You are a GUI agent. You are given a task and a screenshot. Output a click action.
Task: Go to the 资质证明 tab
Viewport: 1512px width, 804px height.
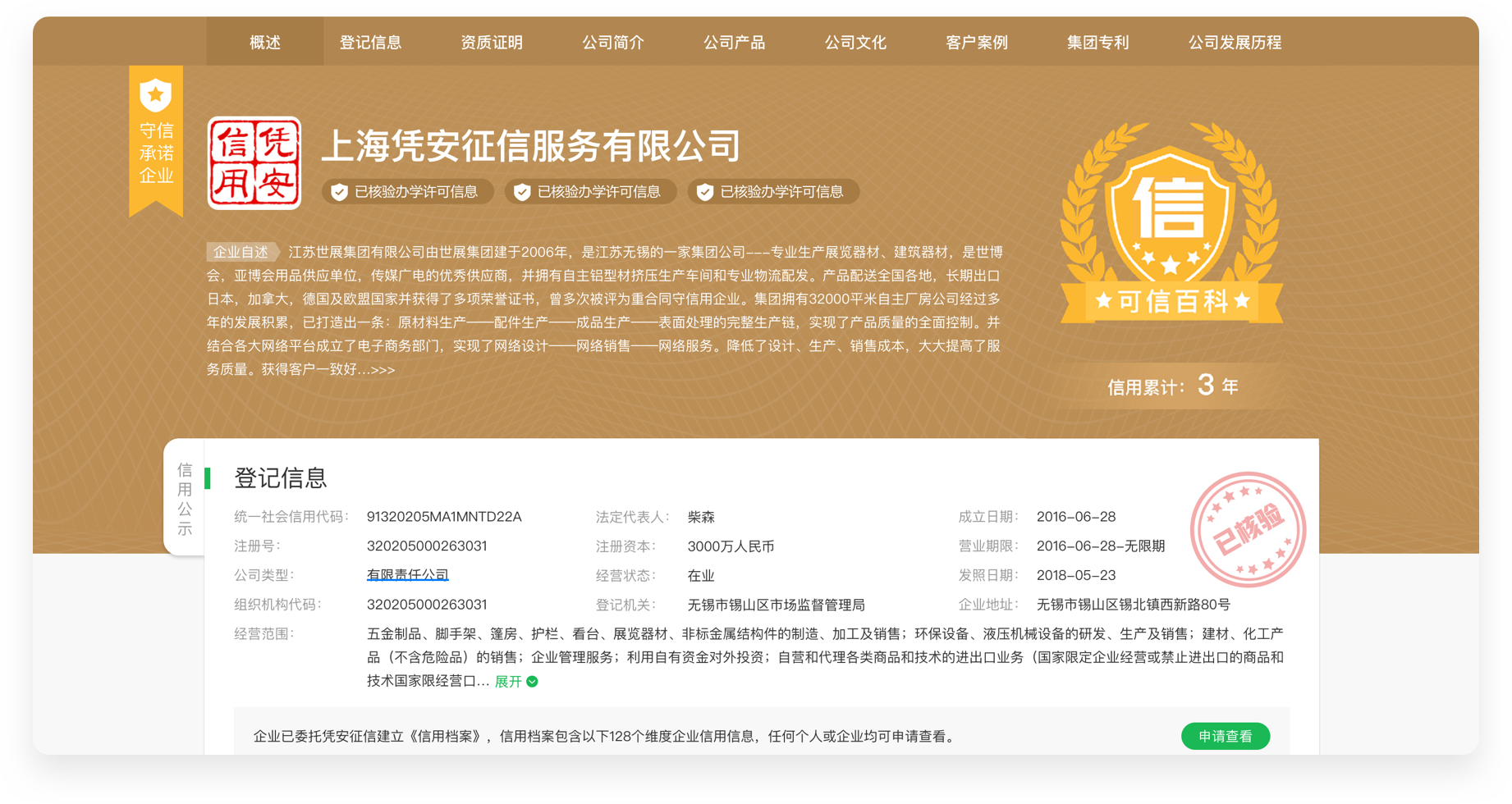click(x=491, y=42)
